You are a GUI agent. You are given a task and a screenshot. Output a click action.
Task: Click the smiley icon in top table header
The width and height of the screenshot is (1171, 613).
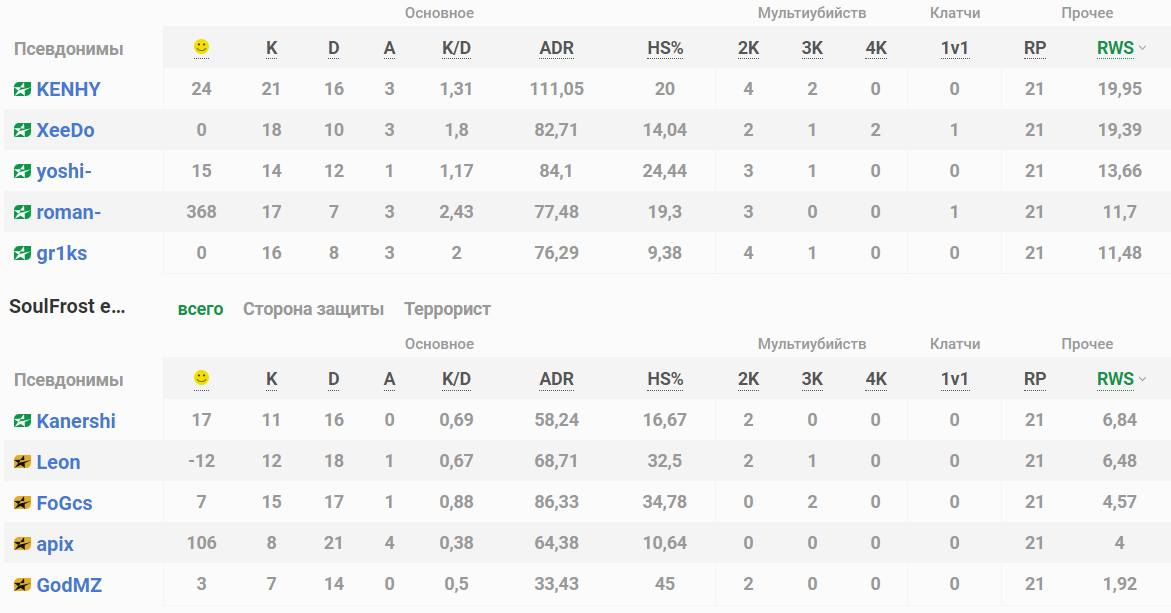(x=201, y=47)
